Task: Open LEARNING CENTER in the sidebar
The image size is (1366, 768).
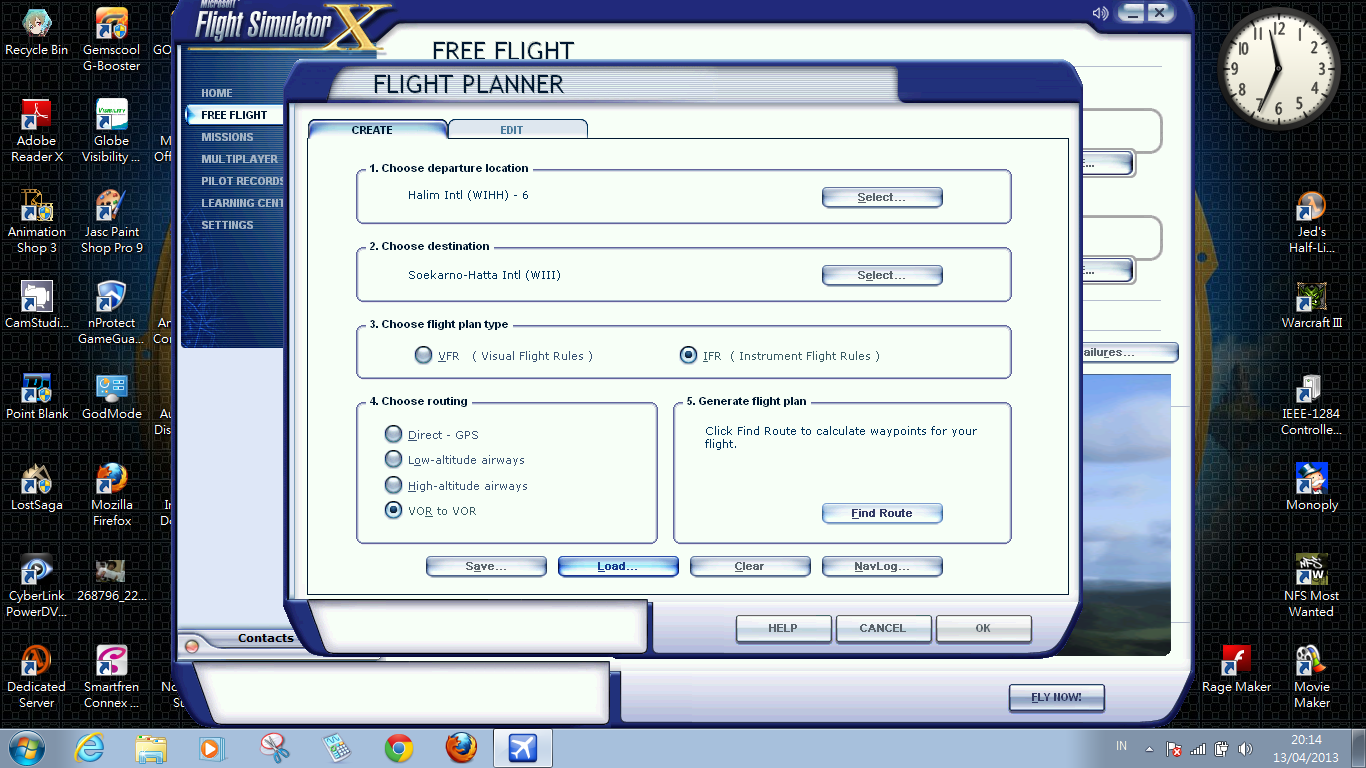Action: (242, 203)
